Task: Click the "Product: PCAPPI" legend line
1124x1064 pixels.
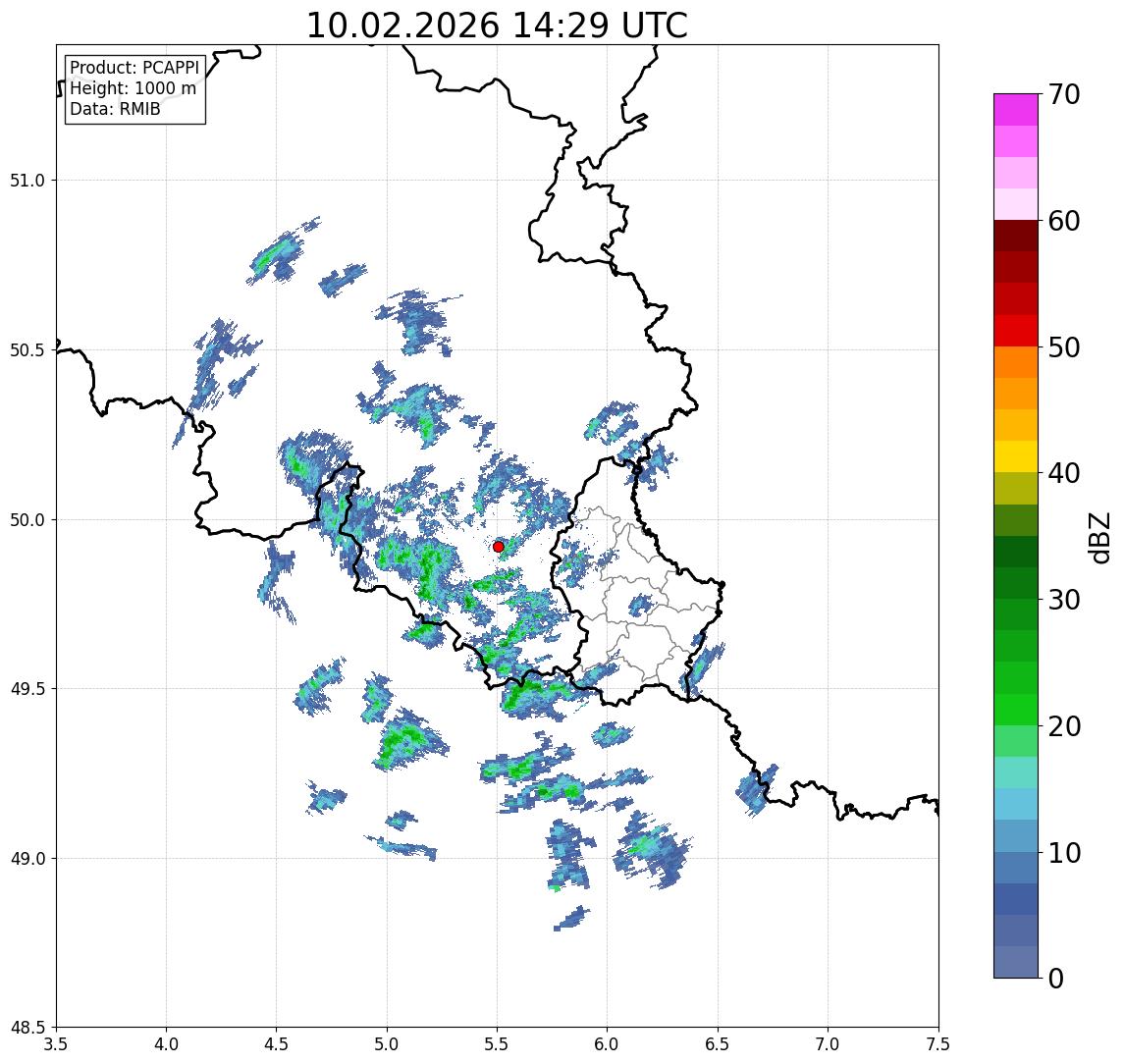Action: [x=134, y=68]
